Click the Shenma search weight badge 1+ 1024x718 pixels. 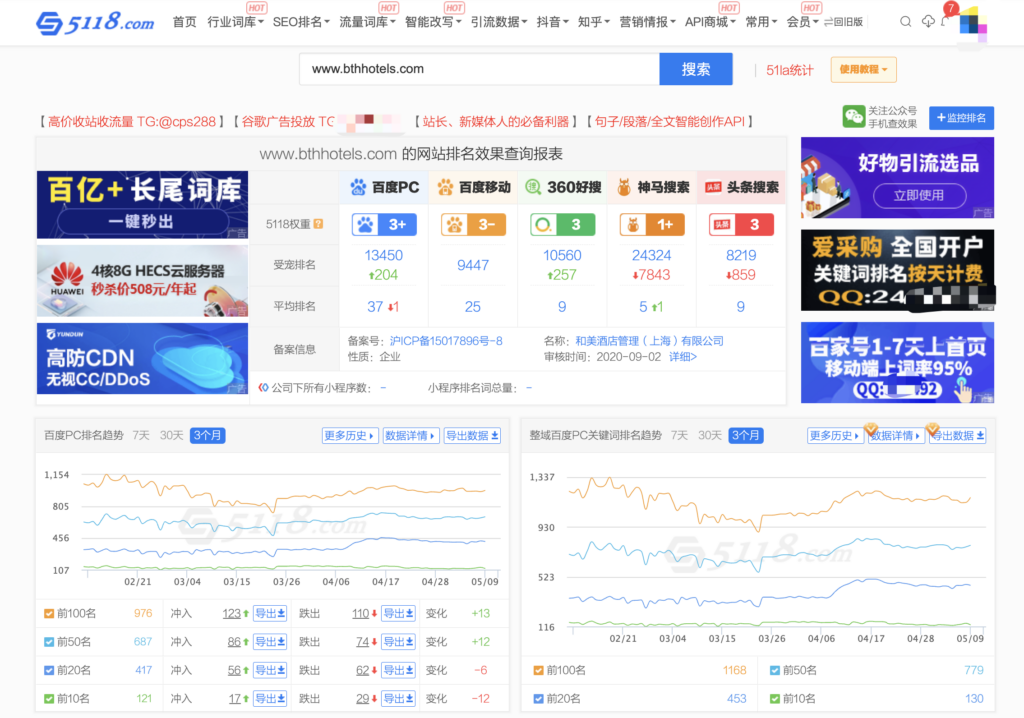(652, 225)
